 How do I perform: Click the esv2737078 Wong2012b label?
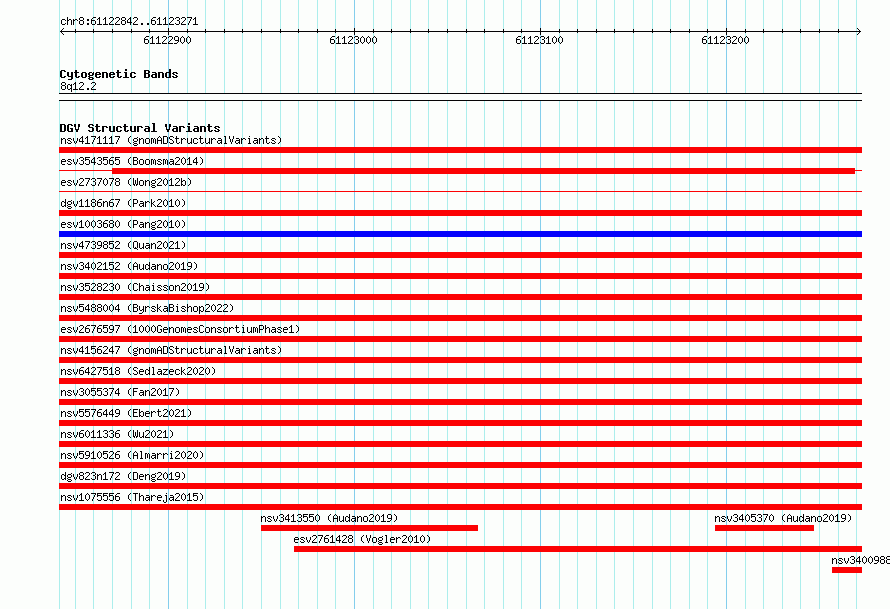[126, 182]
